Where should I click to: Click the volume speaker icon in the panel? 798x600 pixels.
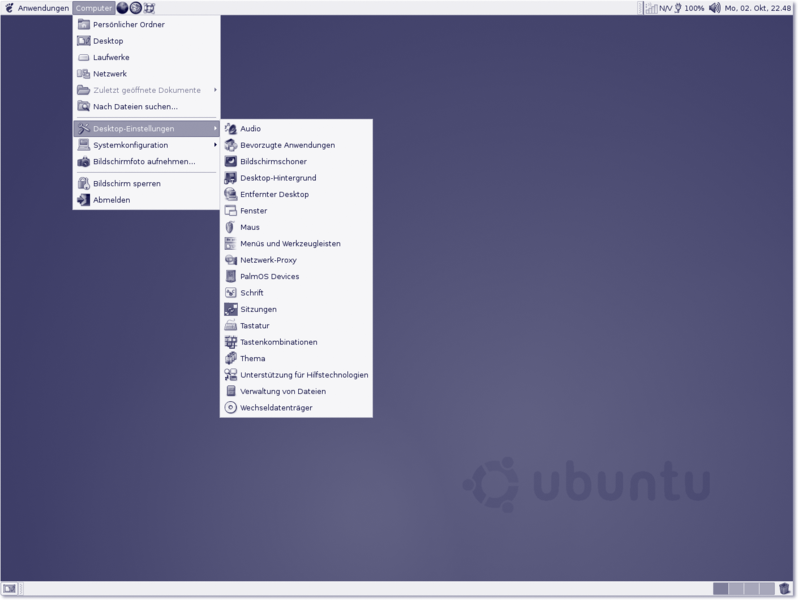[714, 8]
